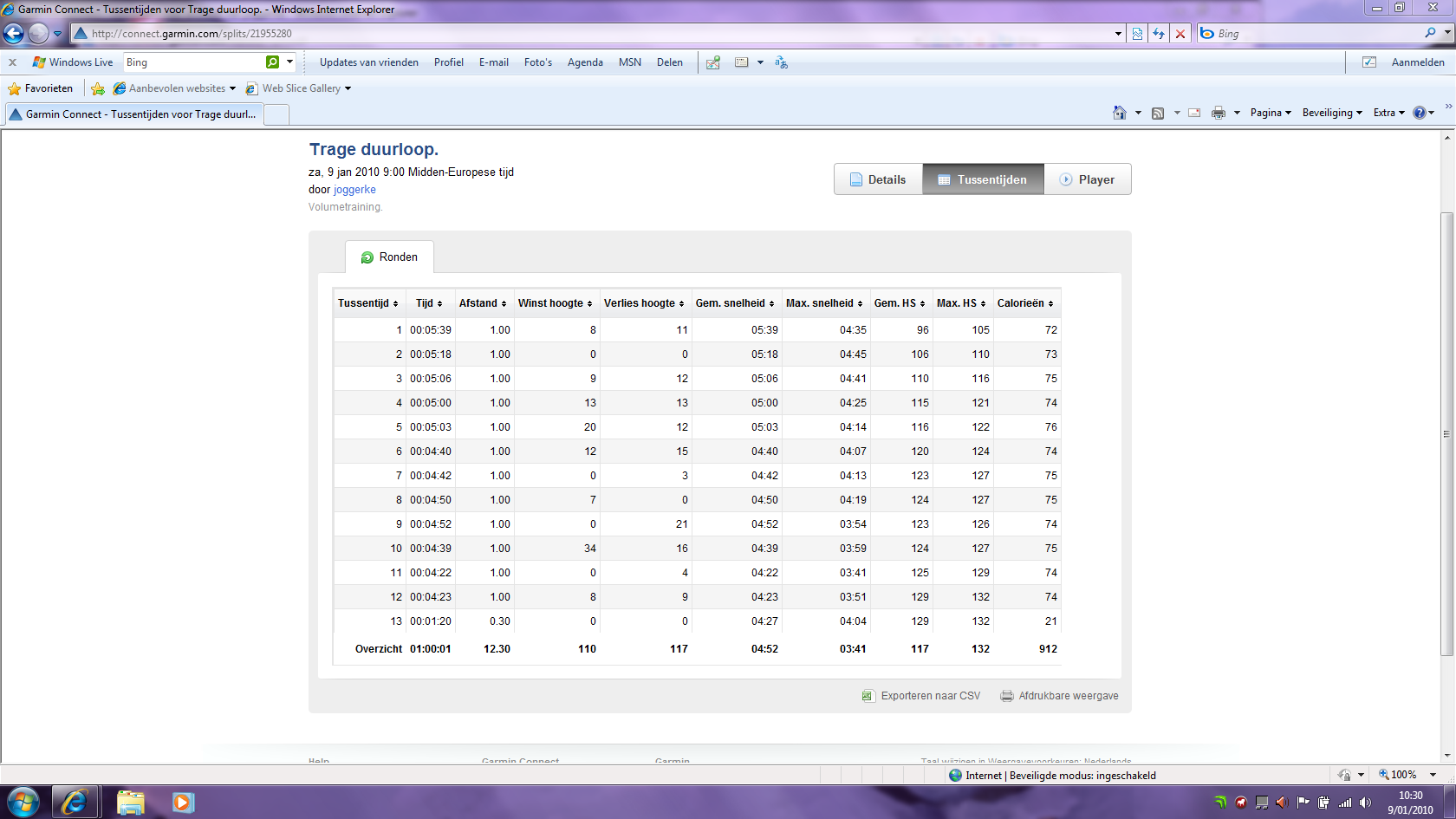Click the Internet Explorer taskbar icon
This screenshot has height=819, width=1456.
(74, 803)
